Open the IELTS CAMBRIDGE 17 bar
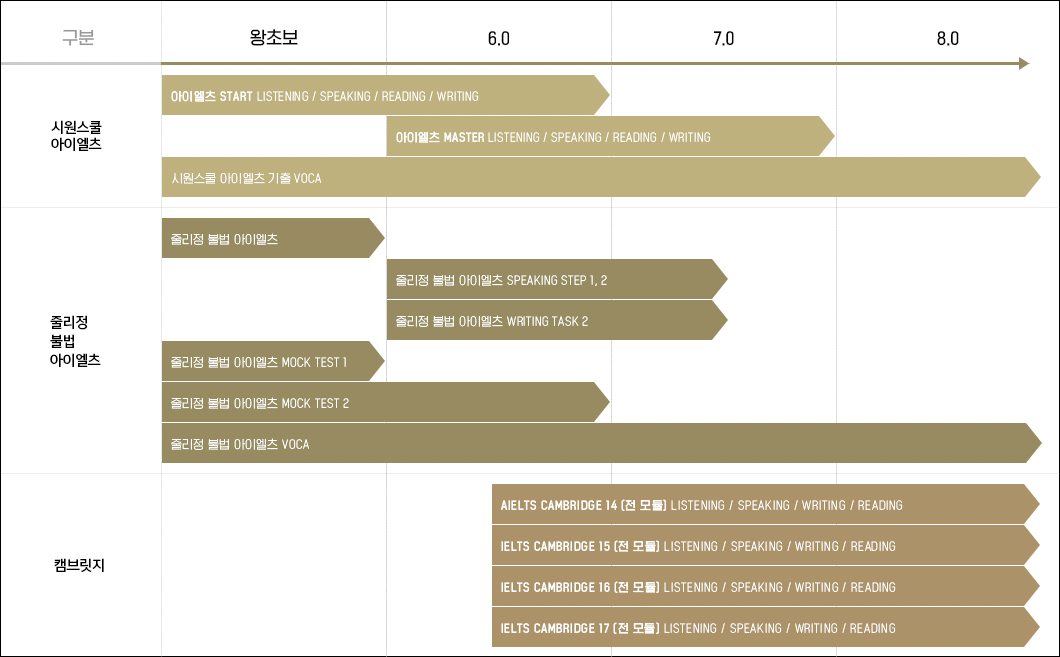 pos(765,628)
